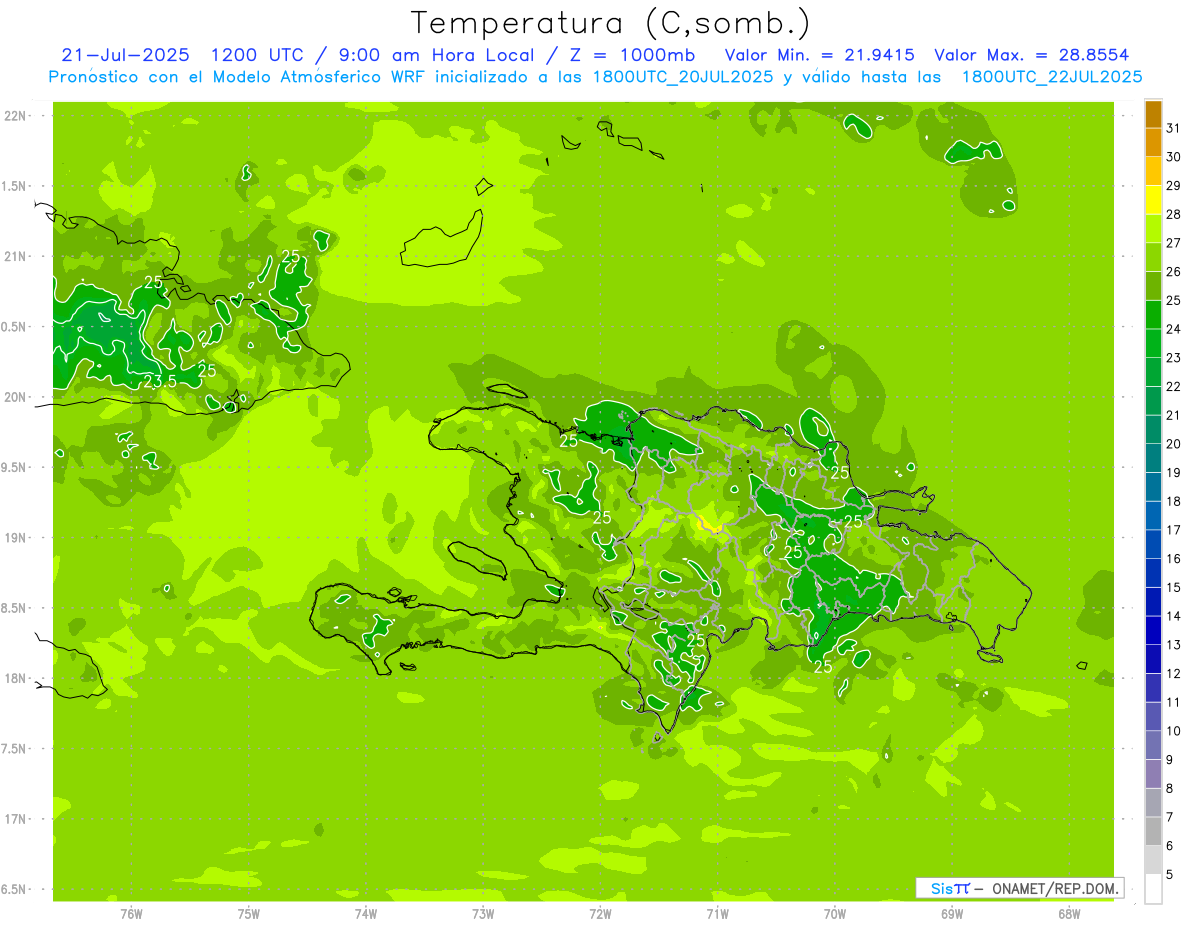Click the "21N" latitude axis label

(x=15, y=257)
